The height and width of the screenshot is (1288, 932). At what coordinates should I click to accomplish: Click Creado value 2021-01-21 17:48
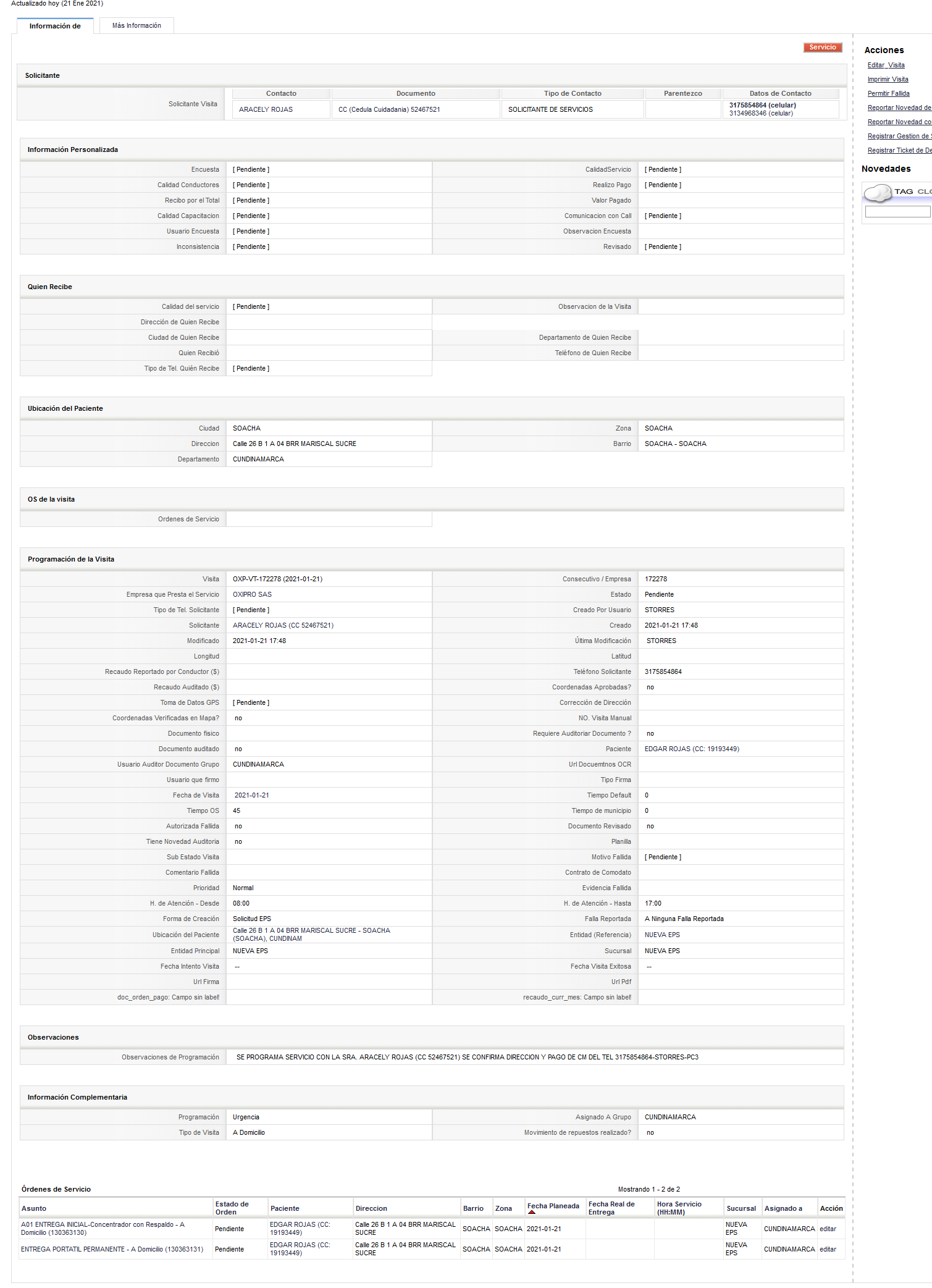click(671, 625)
